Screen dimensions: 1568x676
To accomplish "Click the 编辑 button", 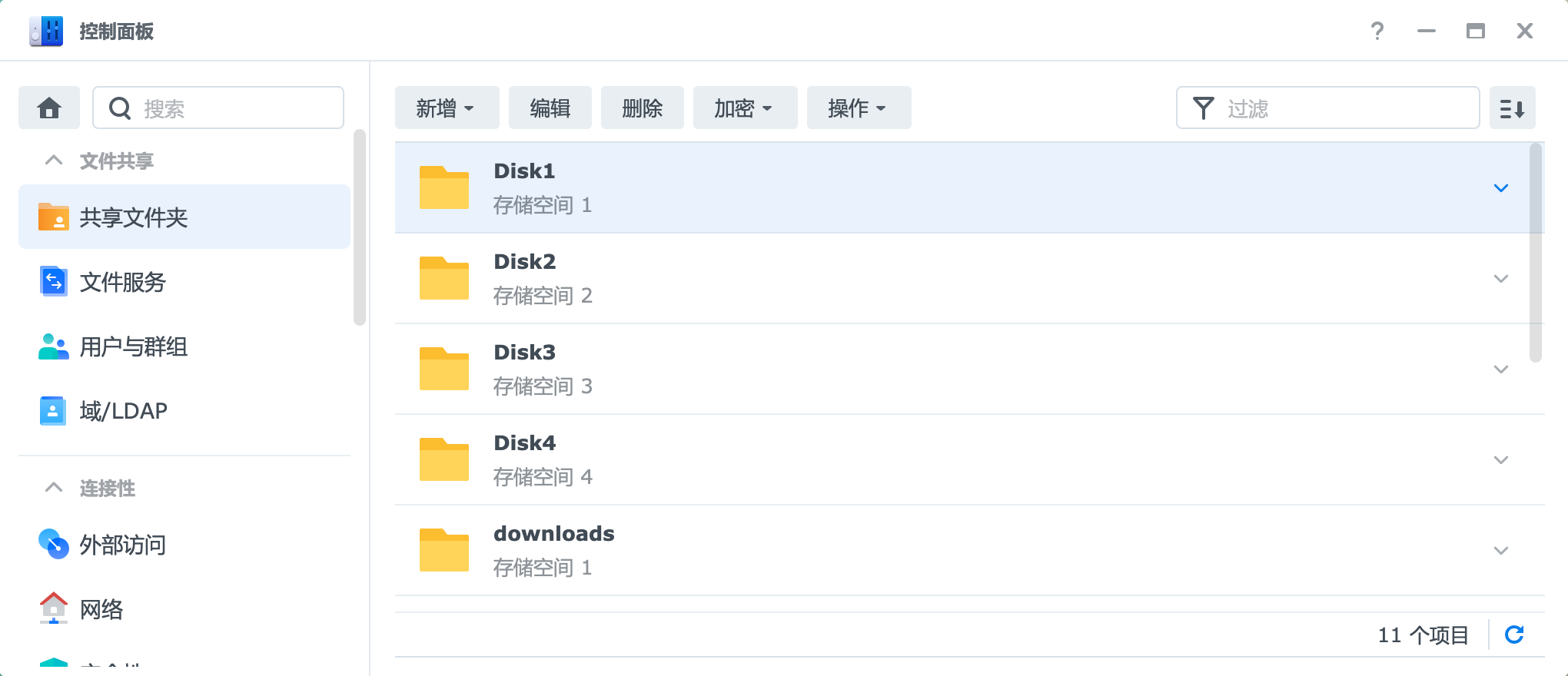I will pos(550,108).
